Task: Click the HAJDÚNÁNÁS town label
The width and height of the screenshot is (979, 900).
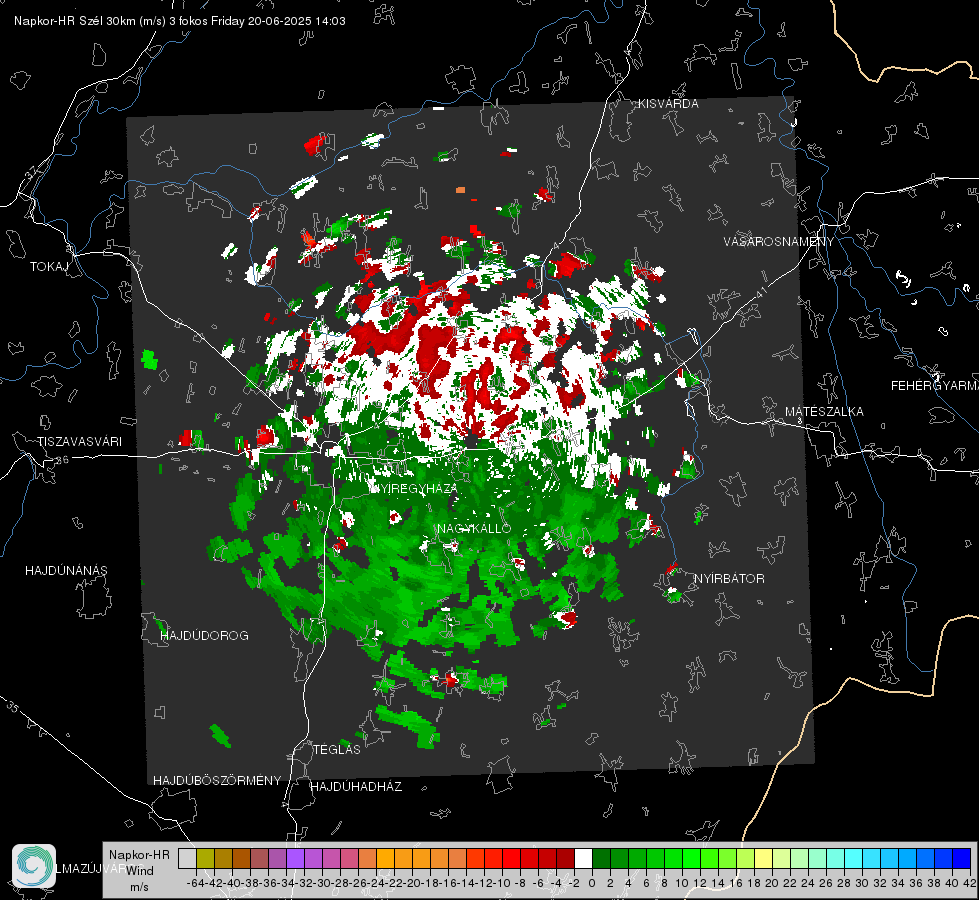Action: (66, 570)
